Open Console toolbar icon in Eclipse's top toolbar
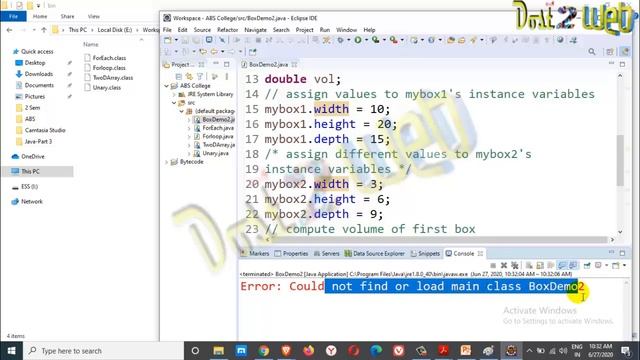640x360 pixels. (x=209, y=40)
